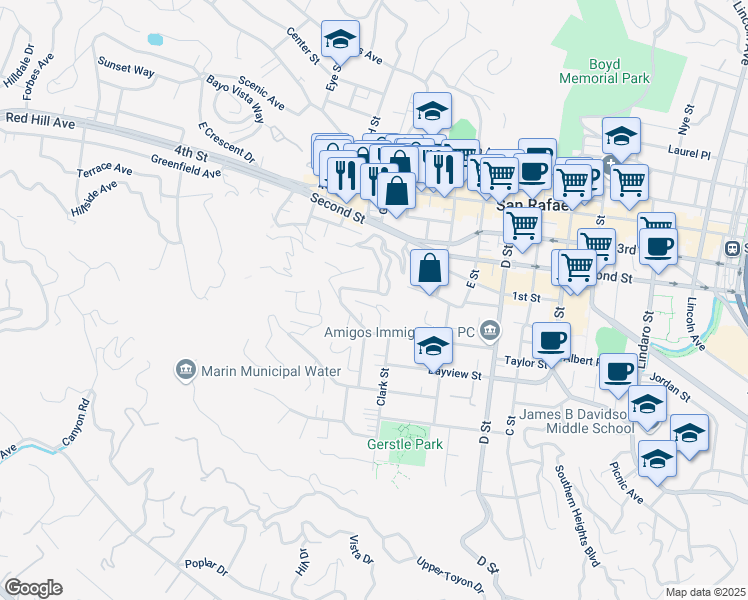Click the Bayo Vista Way label
Viewport: 748px width, 600px height.
tap(235, 99)
